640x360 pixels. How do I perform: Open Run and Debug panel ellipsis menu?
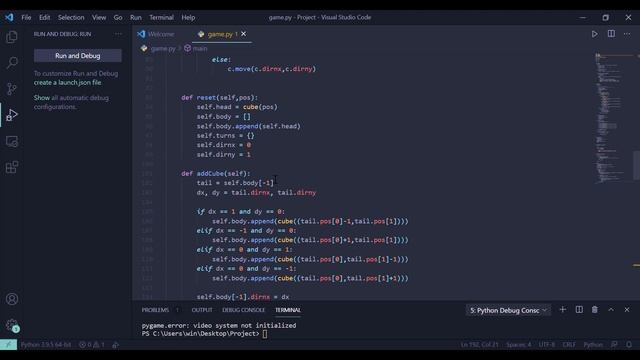pos(118,34)
